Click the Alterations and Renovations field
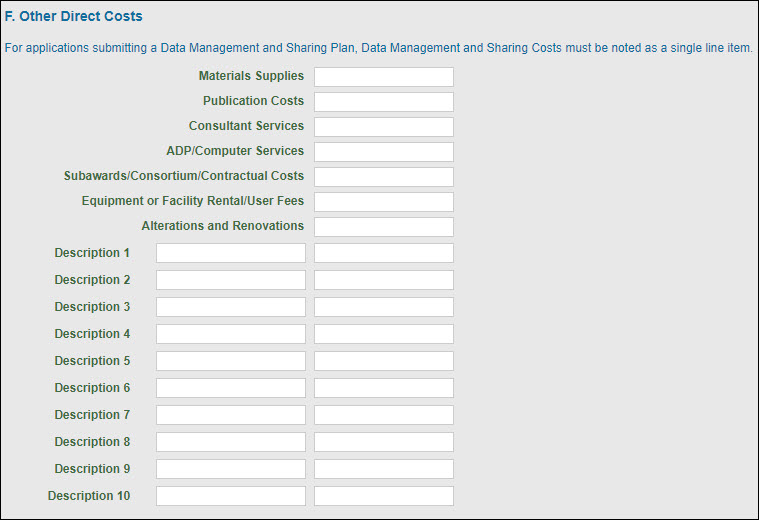Screen dimensions: 759x520 (383, 227)
